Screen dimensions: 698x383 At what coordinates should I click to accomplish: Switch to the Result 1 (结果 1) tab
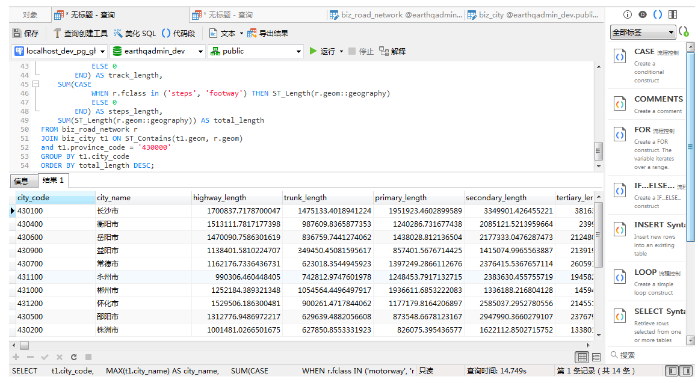click(53, 180)
